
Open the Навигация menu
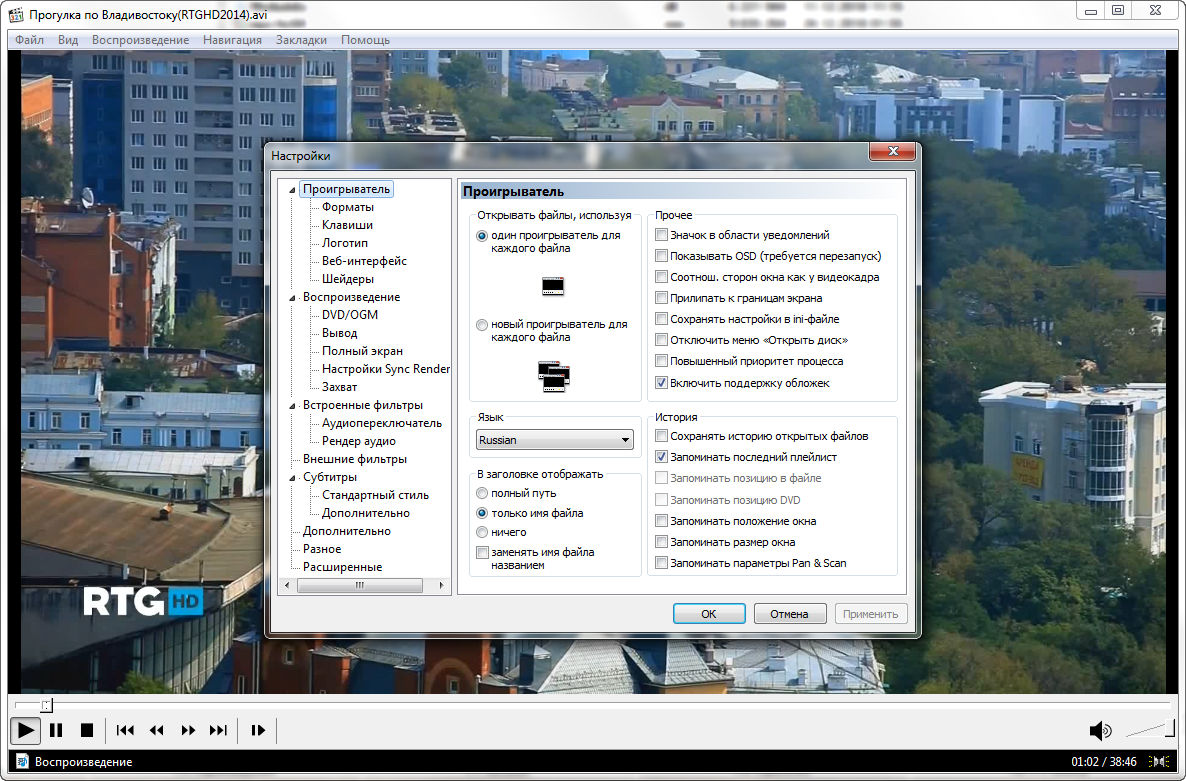232,40
